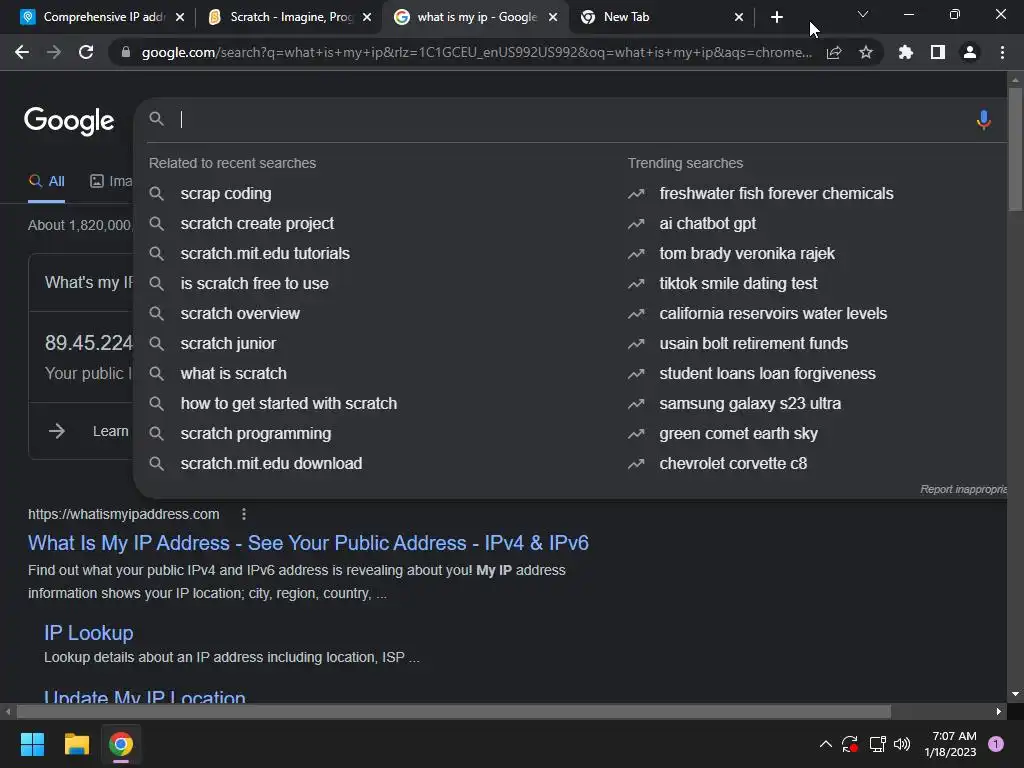Click the Google logo
Viewport: 1024px width, 768px height.
pyautogui.click(x=69, y=121)
